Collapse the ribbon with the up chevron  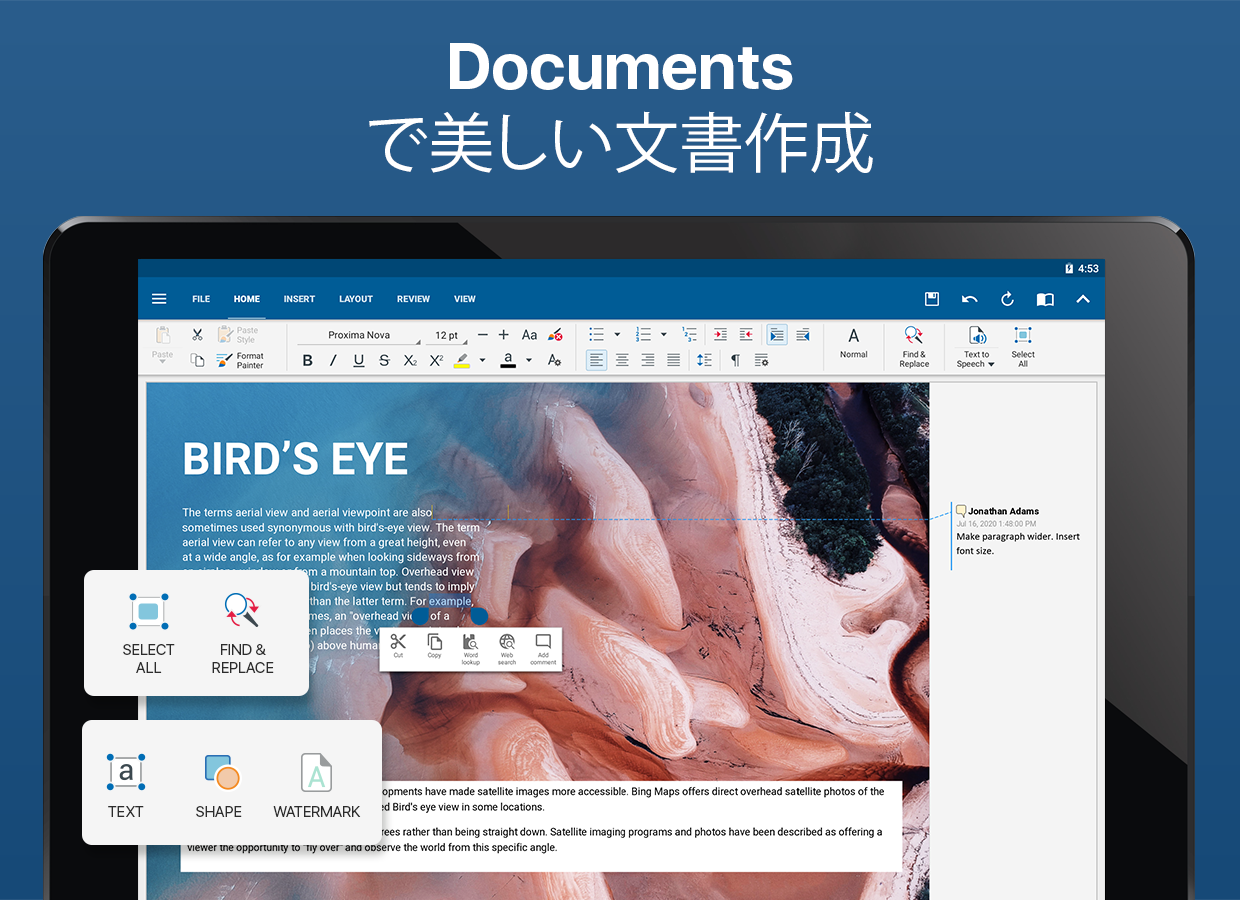[x=1083, y=299]
